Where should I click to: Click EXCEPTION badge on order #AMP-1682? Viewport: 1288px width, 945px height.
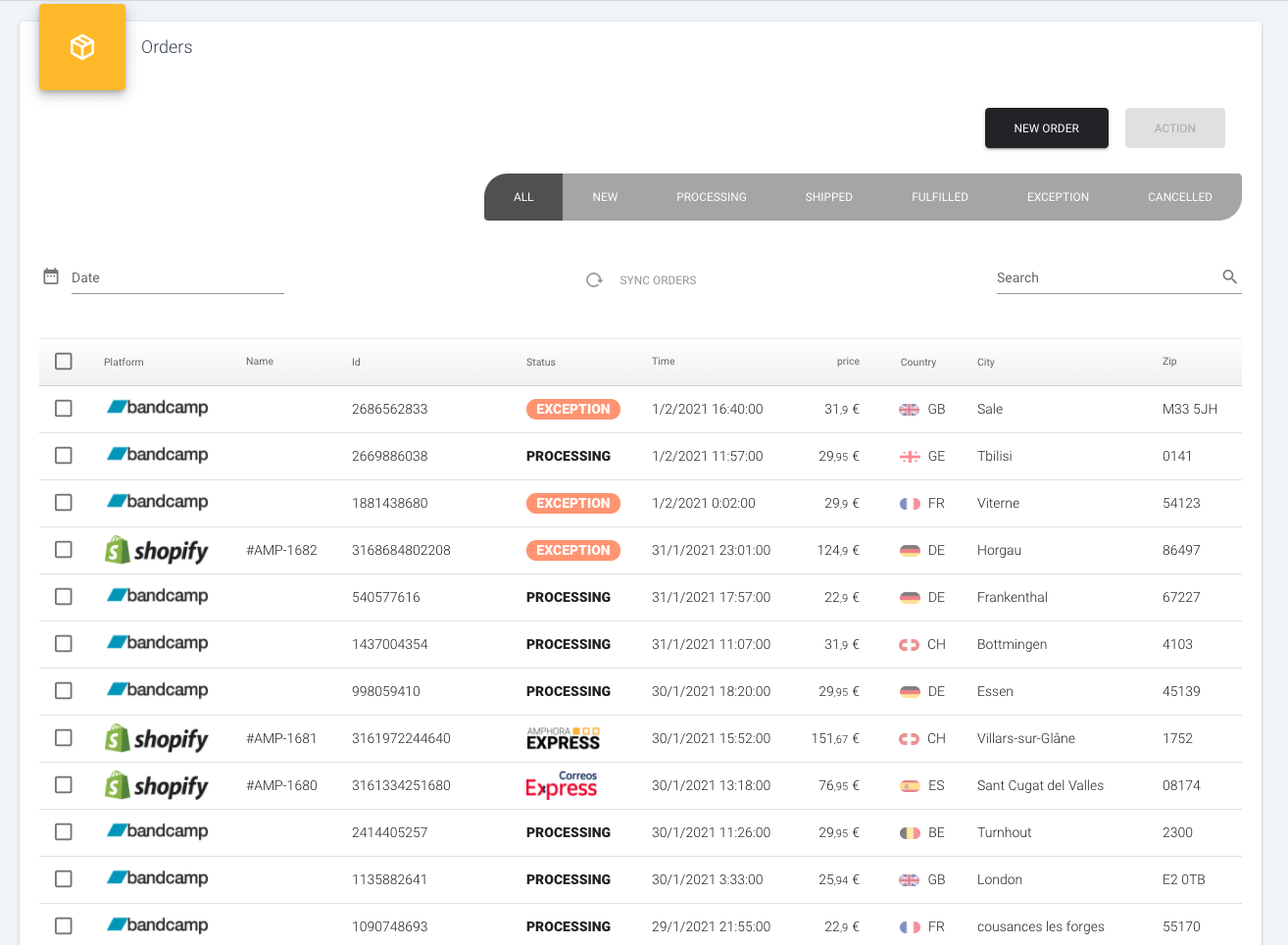point(573,550)
